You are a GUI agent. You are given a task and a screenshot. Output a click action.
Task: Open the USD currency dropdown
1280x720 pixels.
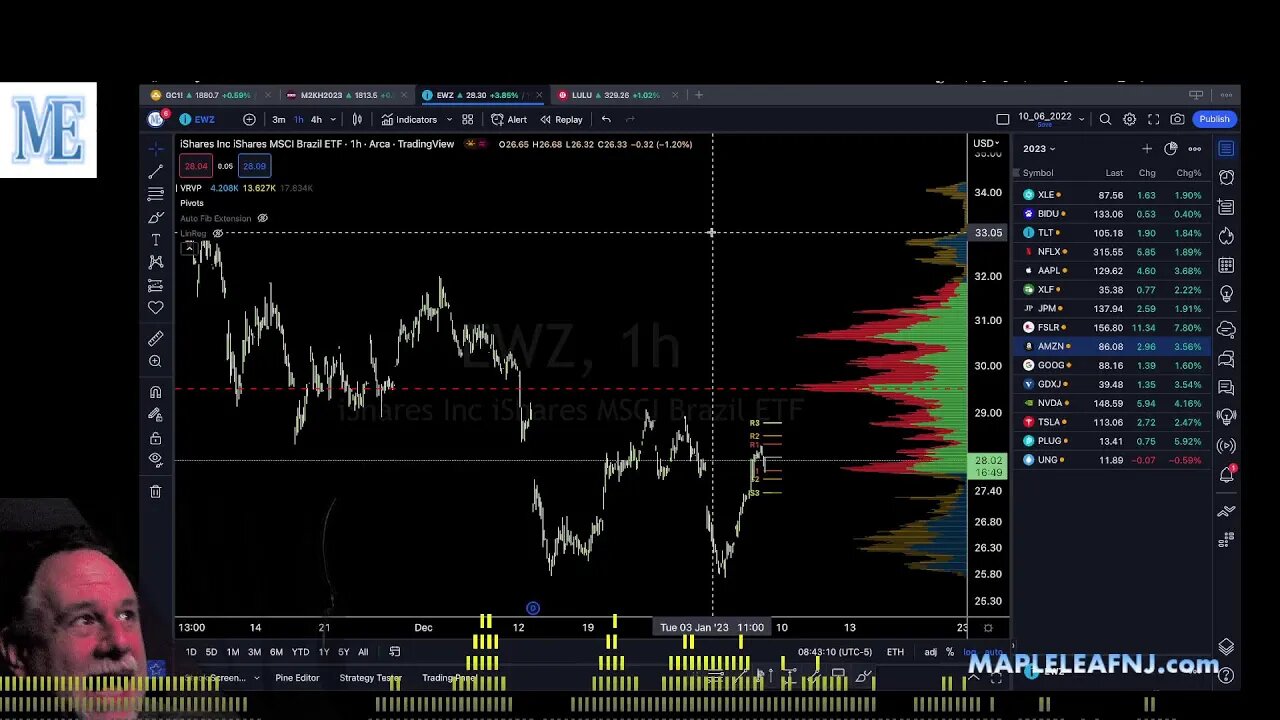point(986,143)
